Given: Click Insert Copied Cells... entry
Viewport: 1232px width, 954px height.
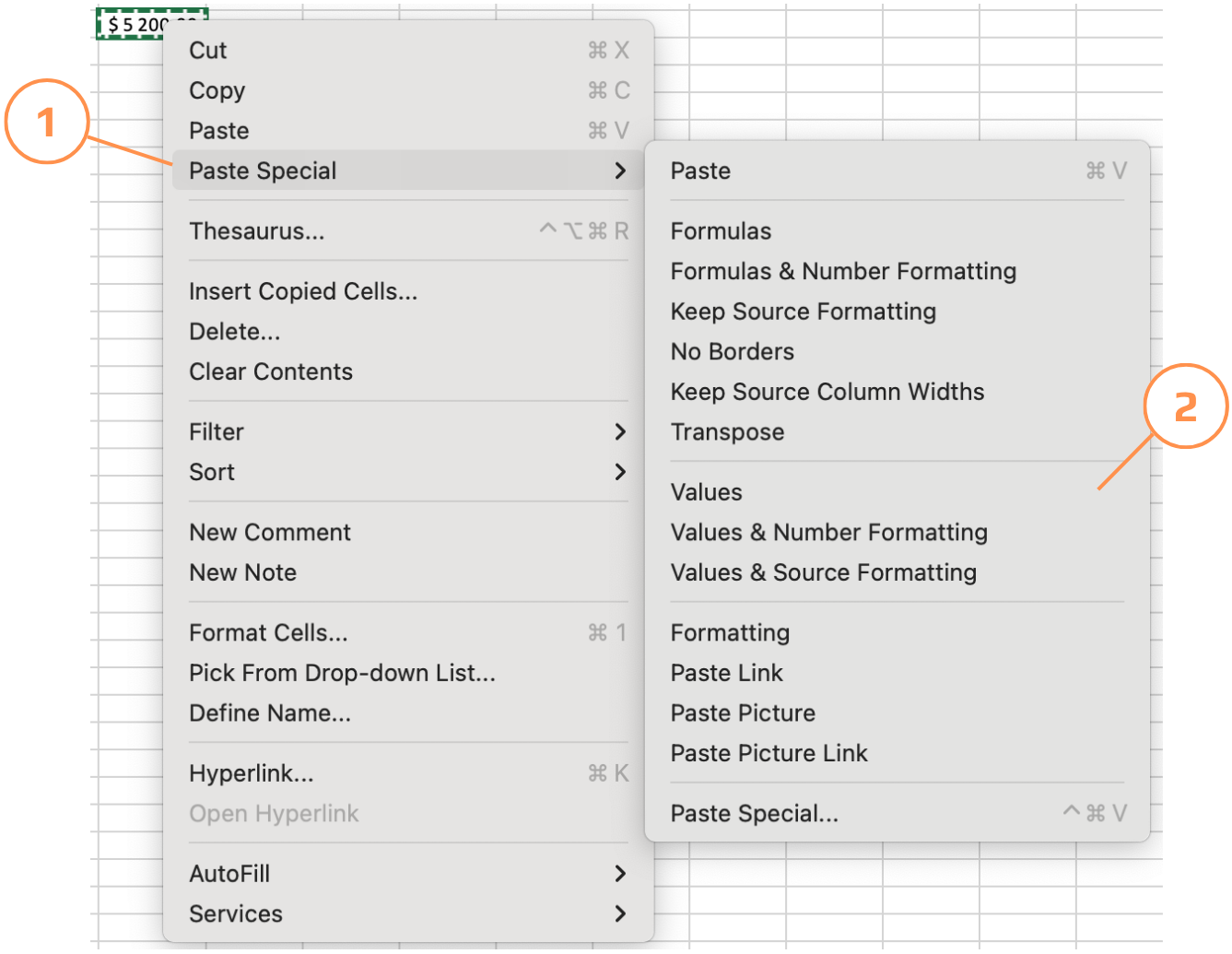Looking at the screenshot, I should point(303,291).
